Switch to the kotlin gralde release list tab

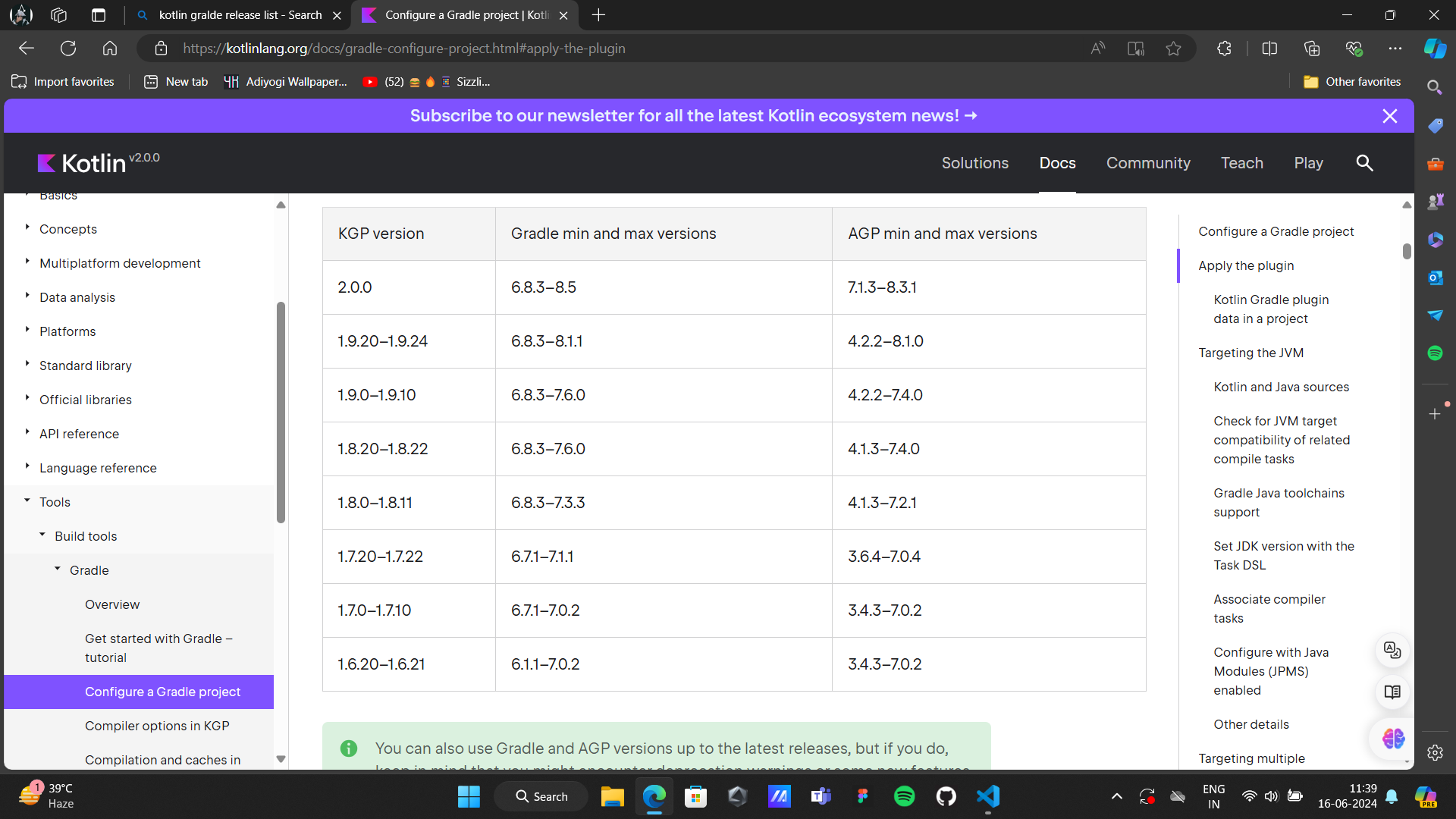coord(239,15)
